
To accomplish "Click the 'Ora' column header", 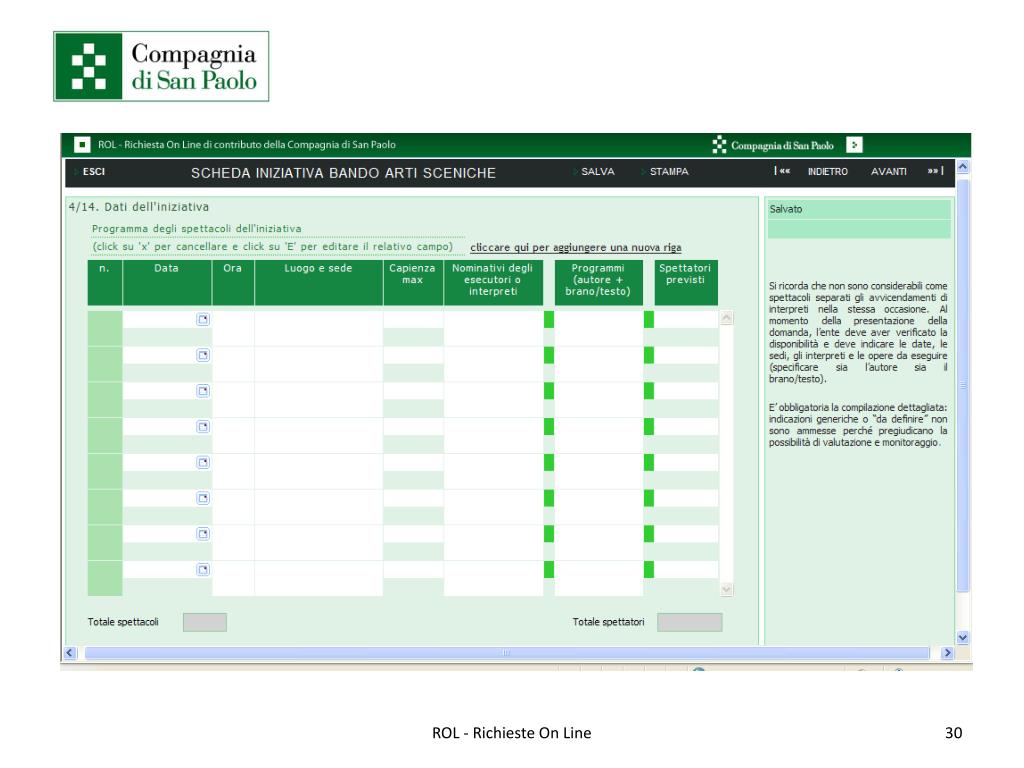I will [x=232, y=283].
